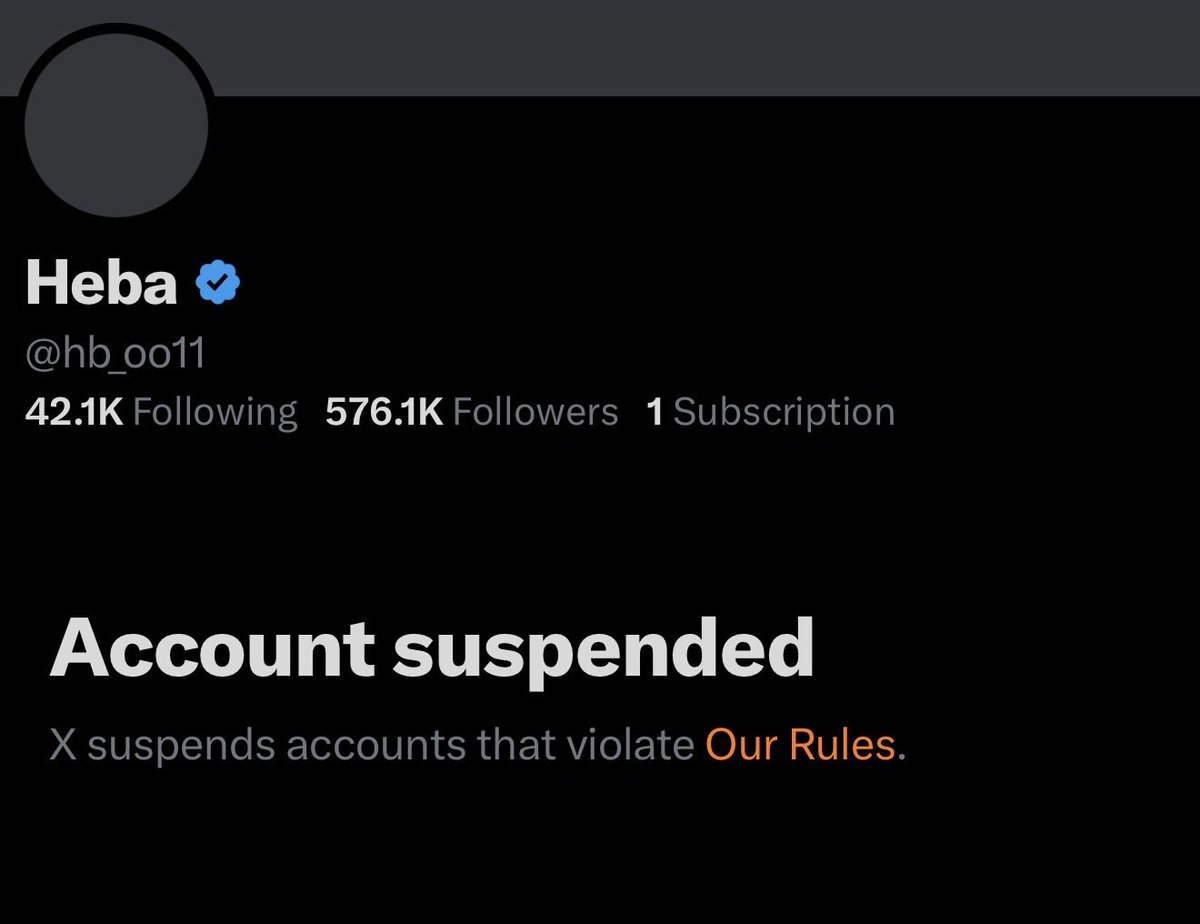The width and height of the screenshot is (1200, 924).
Task: Click the 42.1K following count number
Action: point(74,412)
